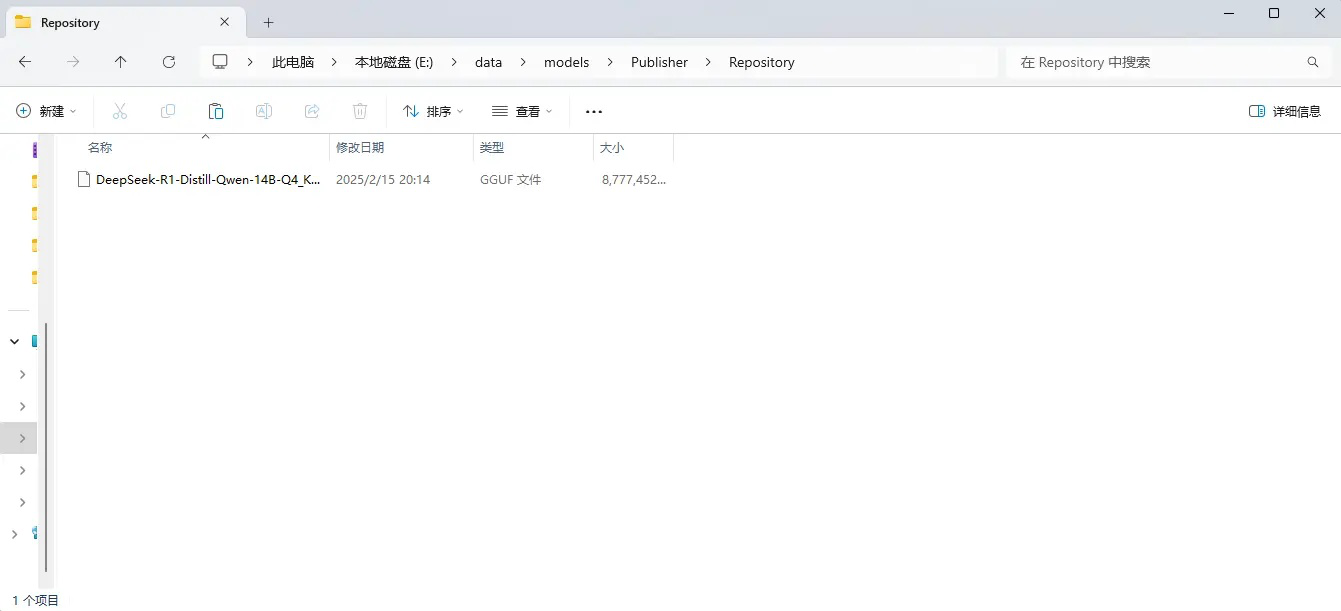
Task: Refresh the Repository folder view
Action: point(169,62)
